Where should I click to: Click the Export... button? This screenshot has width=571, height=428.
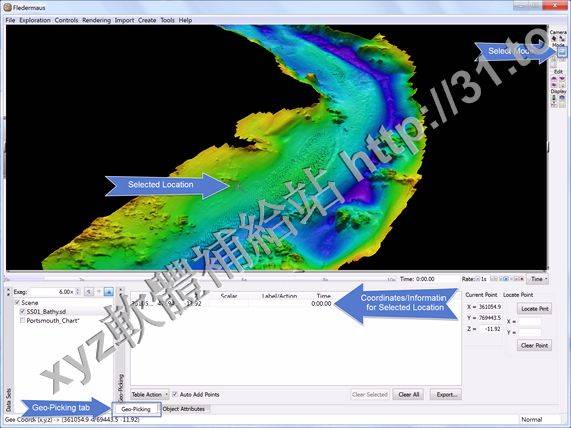446,394
